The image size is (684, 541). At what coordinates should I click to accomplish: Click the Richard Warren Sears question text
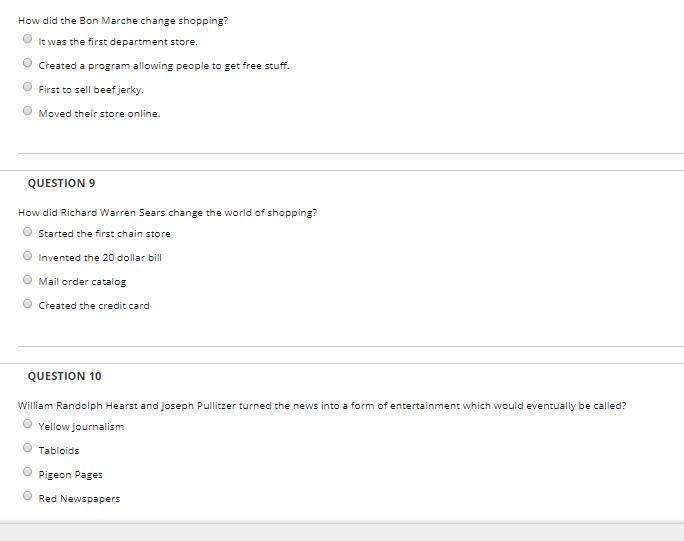click(x=168, y=213)
